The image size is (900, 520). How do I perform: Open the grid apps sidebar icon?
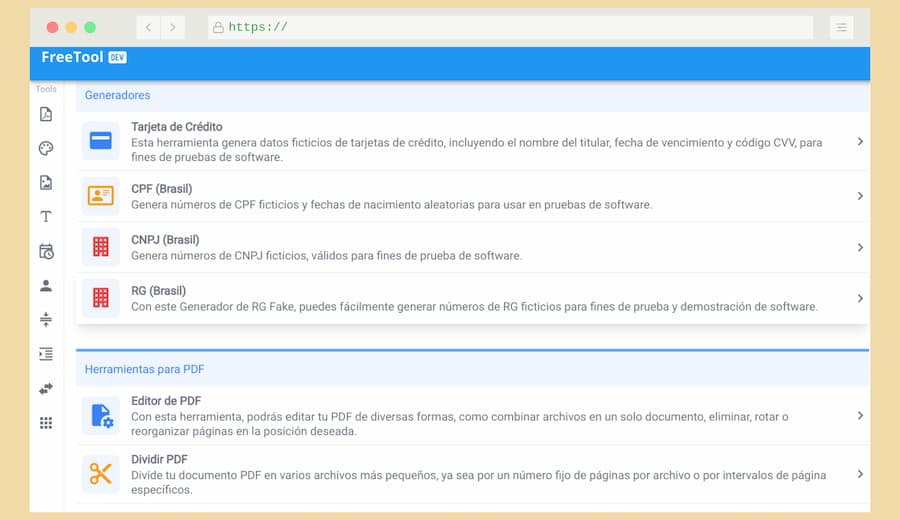(x=46, y=423)
